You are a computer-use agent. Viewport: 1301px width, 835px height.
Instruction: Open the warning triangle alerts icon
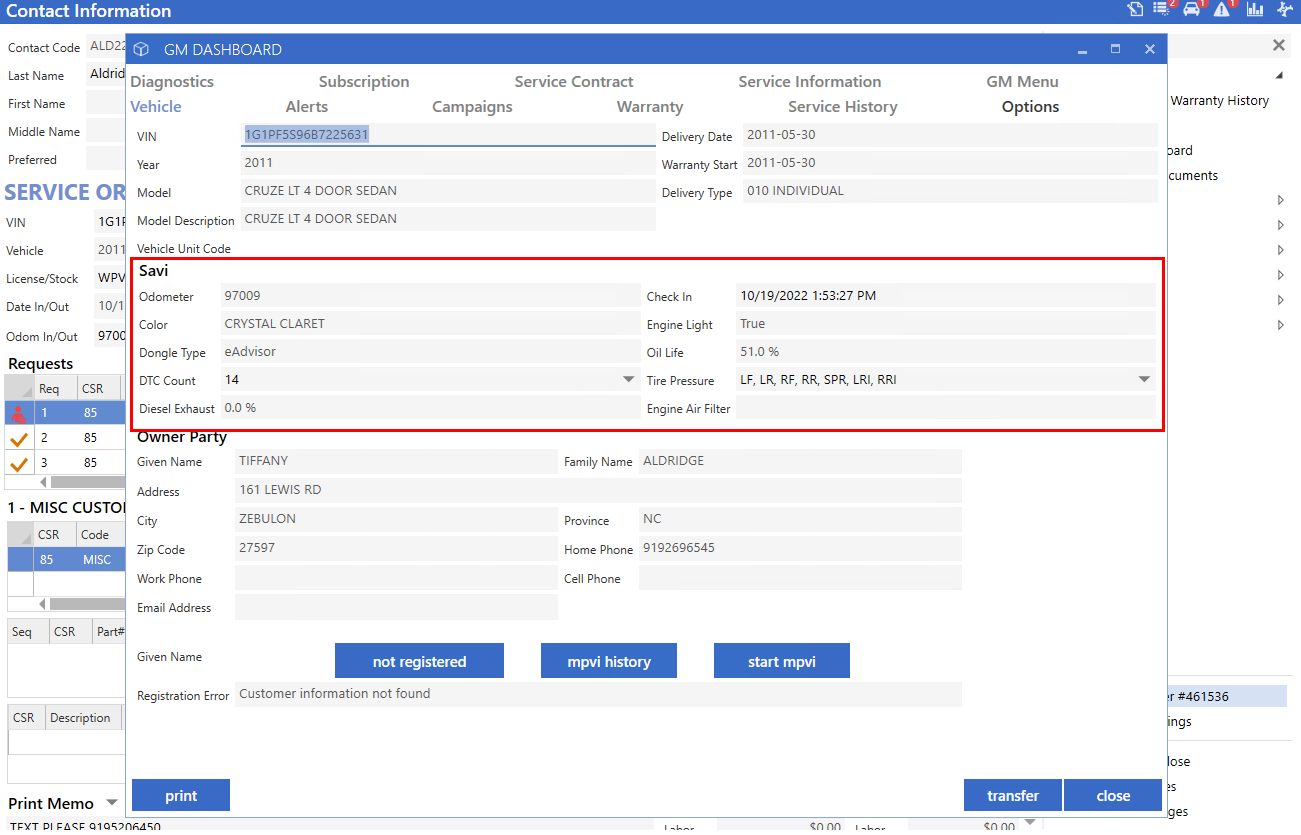tap(1223, 9)
